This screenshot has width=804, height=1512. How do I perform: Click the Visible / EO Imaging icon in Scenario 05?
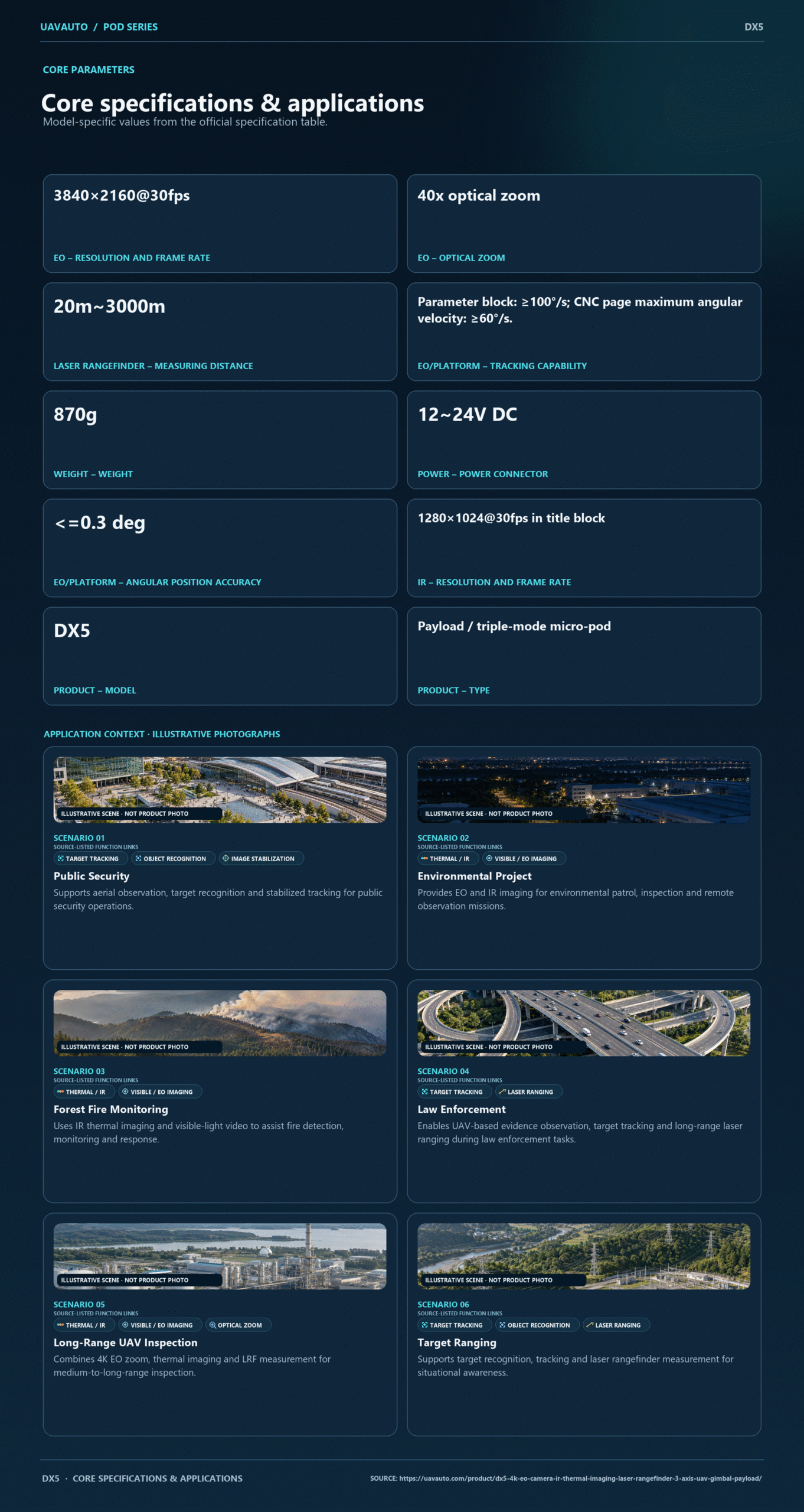point(125,1325)
